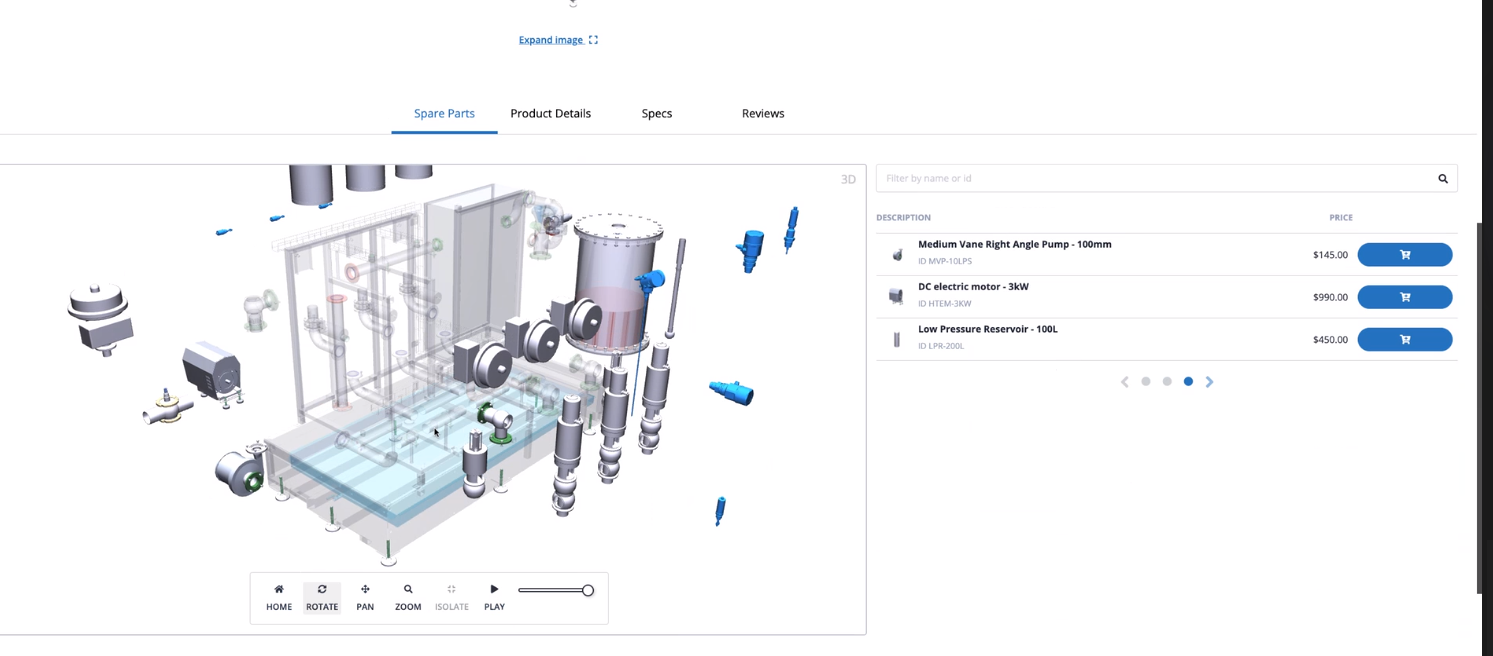
Task: Click the DC electric motor thumbnail
Action: [896, 296]
